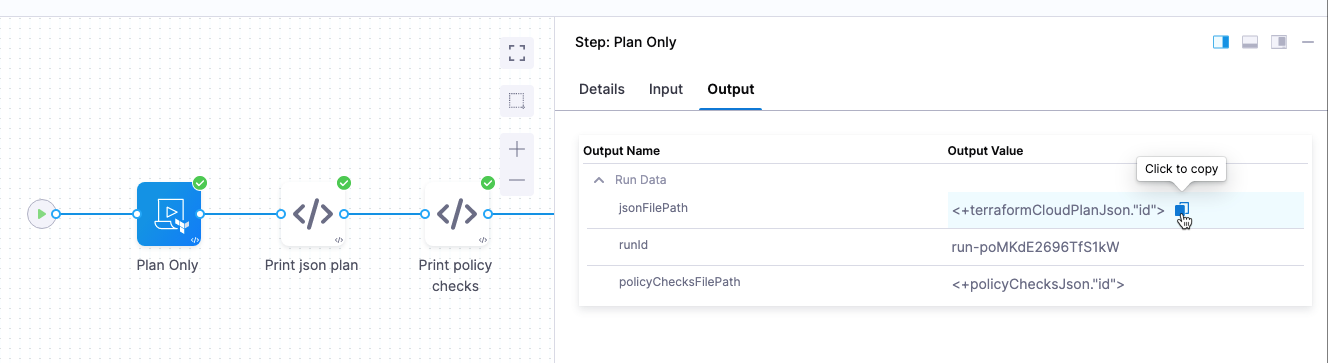
Task: Zoom in the pipeline canvas with plus
Action: pos(517,150)
